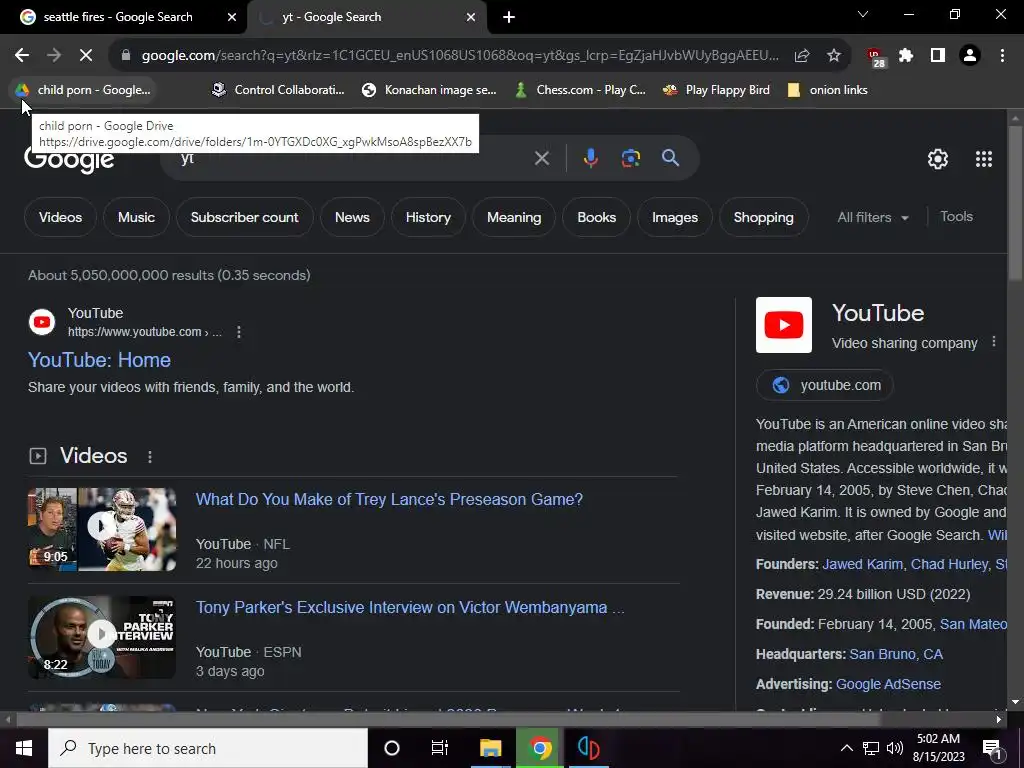1024x768 pixels.
Task: Click the Google logo
Action: pos(69,159)
